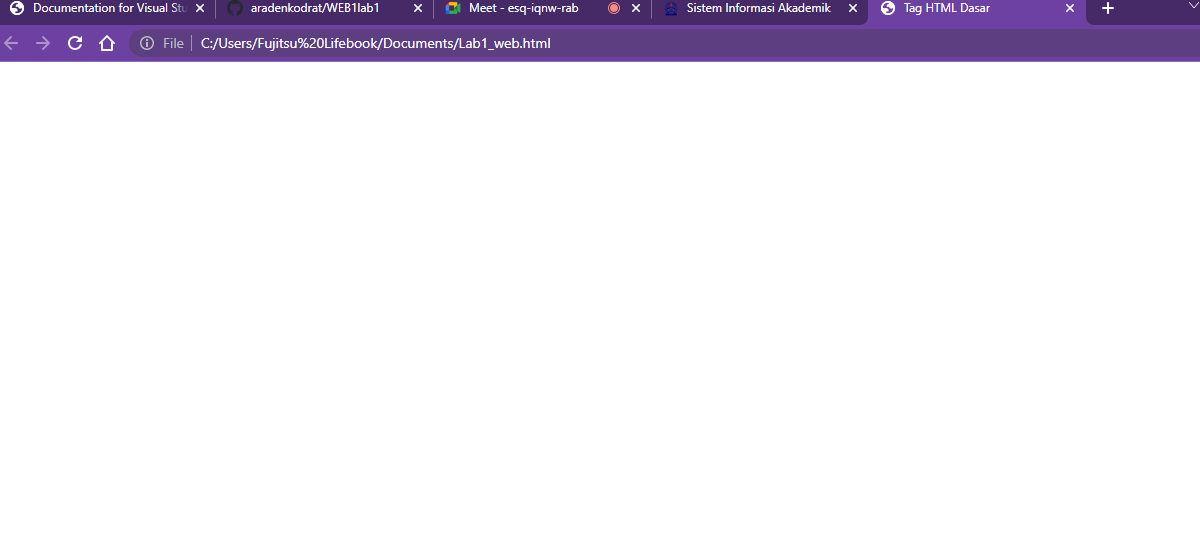This screenshot has height=558, width=1200.
Task: View site information for the file
Action: [147, 43]
